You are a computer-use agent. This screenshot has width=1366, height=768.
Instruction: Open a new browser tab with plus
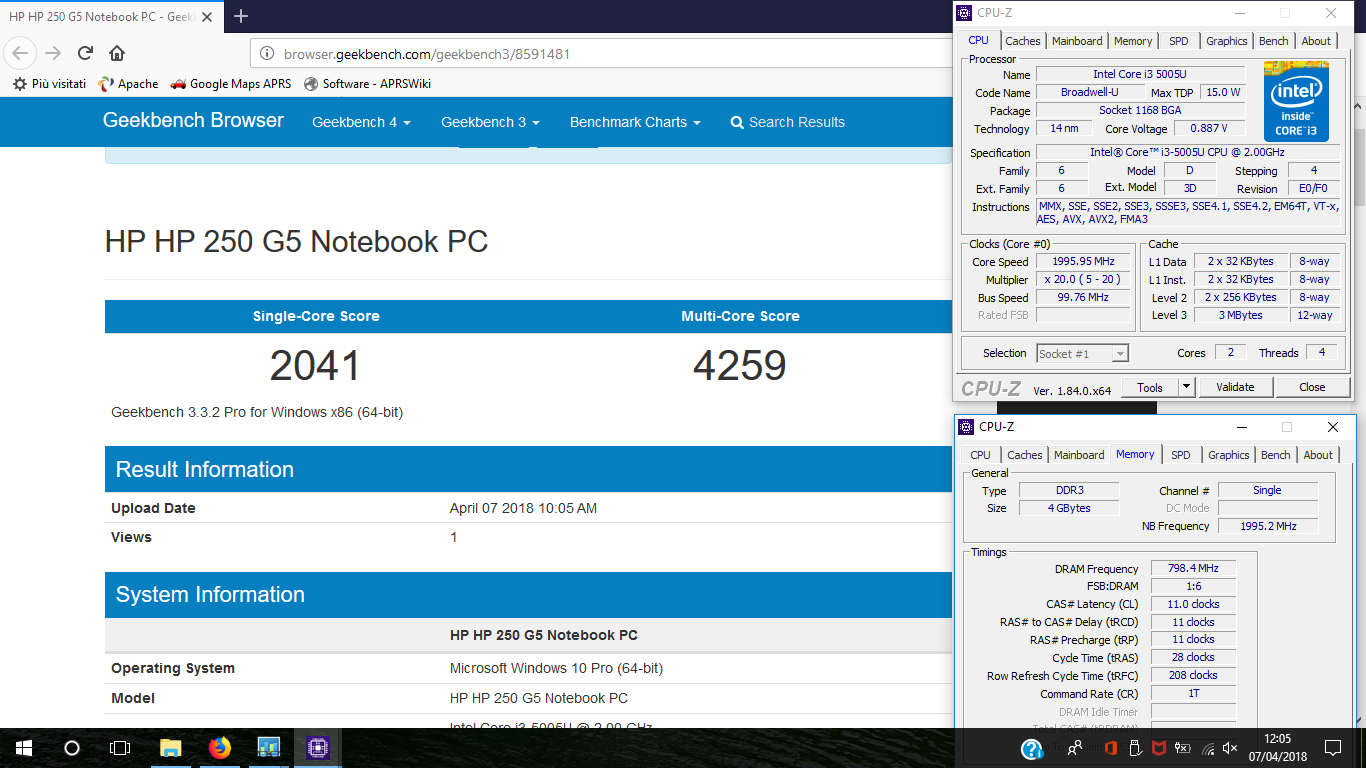[x=241, y=16]
